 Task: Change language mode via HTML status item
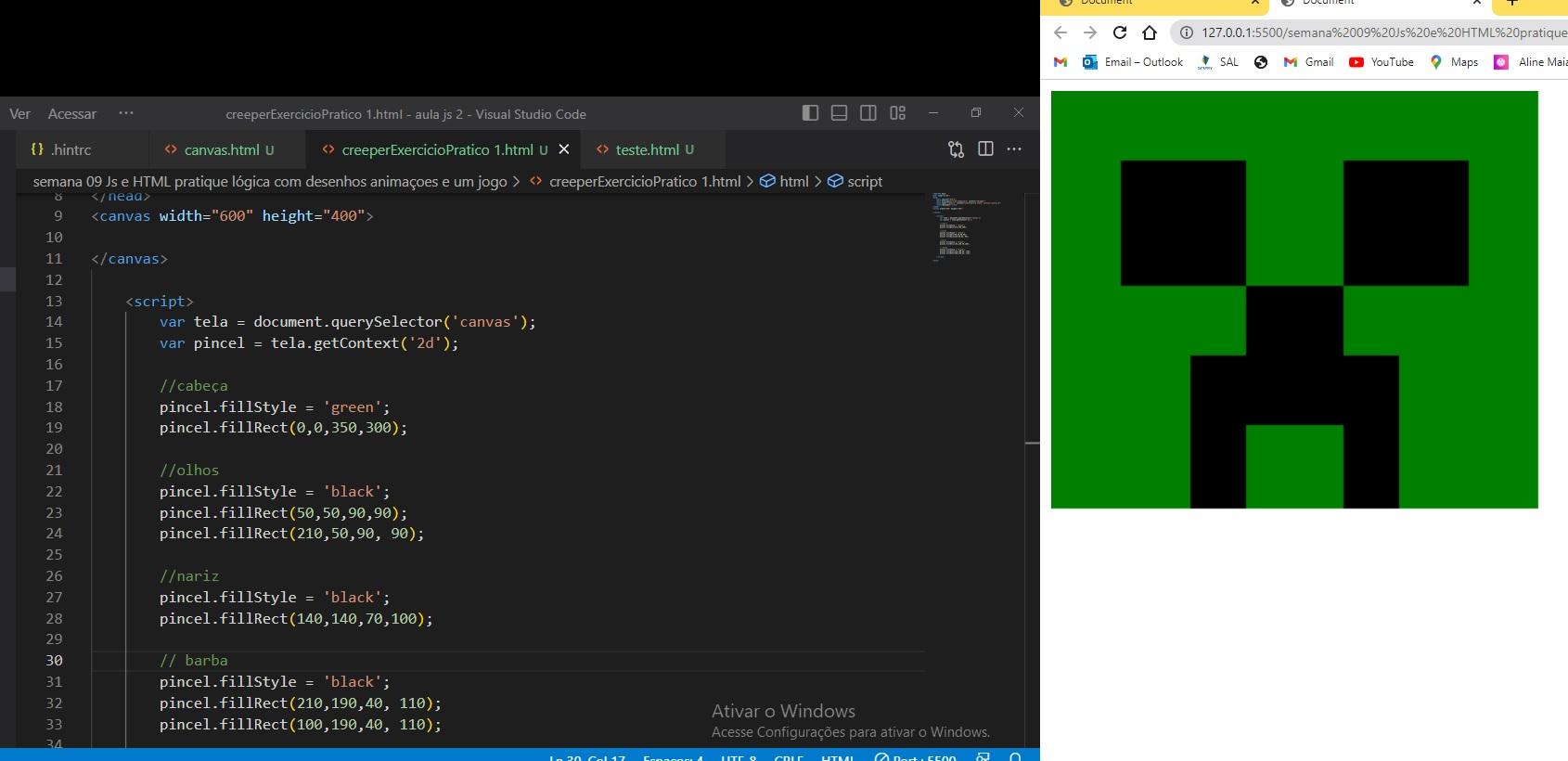click(x=837, y=758)
